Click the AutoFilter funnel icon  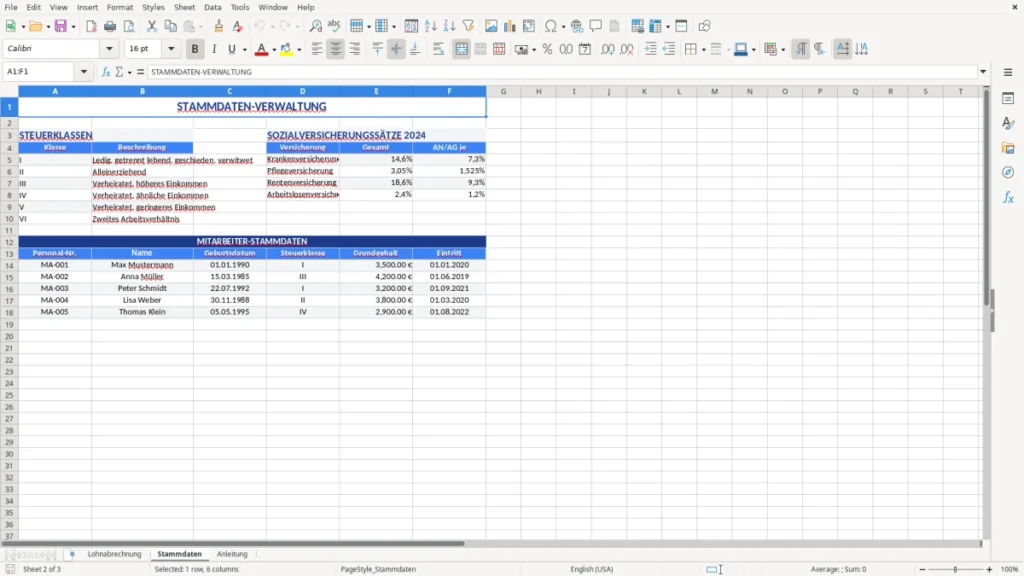coord(468,26)
